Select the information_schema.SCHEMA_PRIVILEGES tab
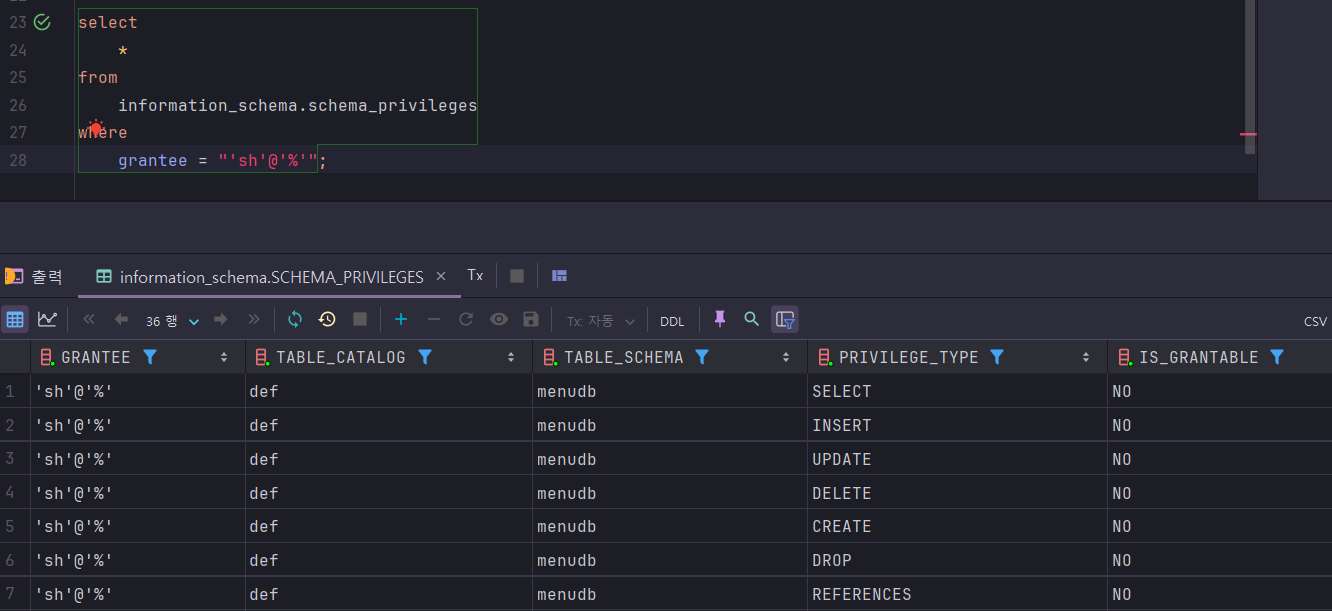 coord(271,277)
